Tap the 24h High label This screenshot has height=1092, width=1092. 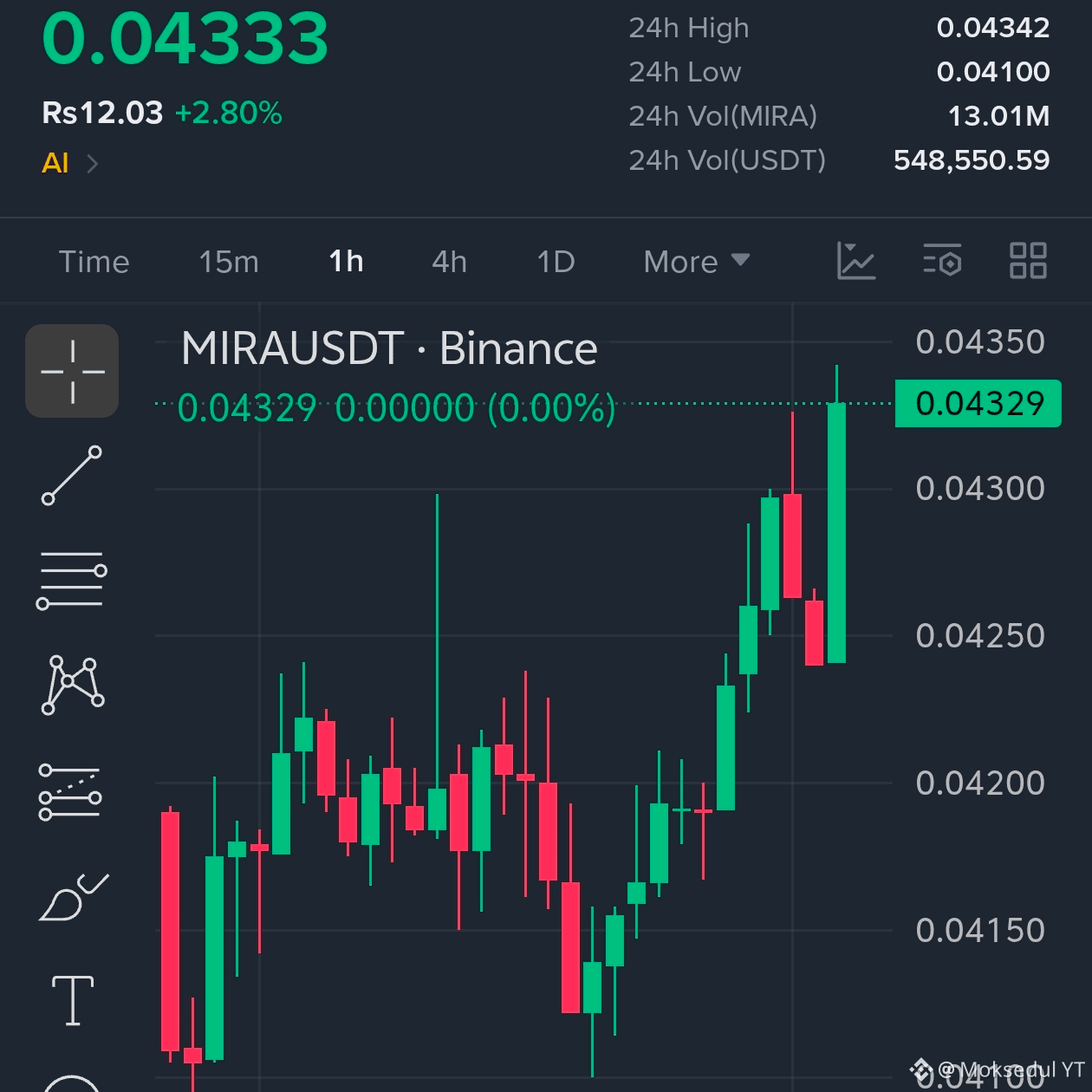[689, 29]
